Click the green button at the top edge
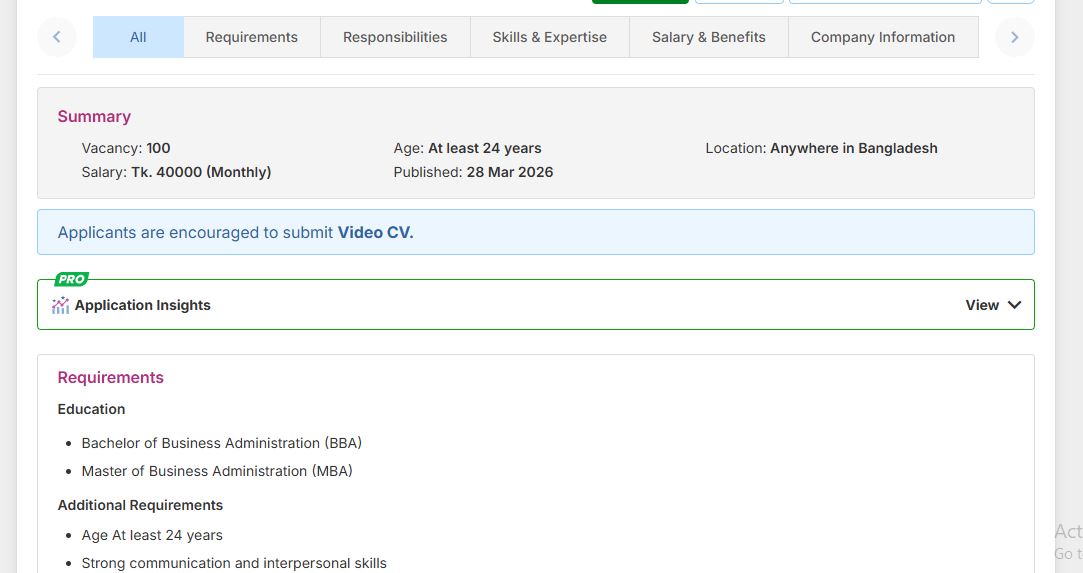This screenshot has width=1083, height=573. (x=640, y=2)
